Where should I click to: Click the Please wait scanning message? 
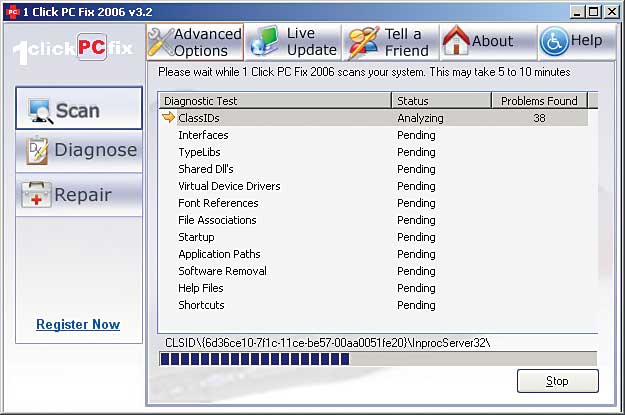coord(364,72)
